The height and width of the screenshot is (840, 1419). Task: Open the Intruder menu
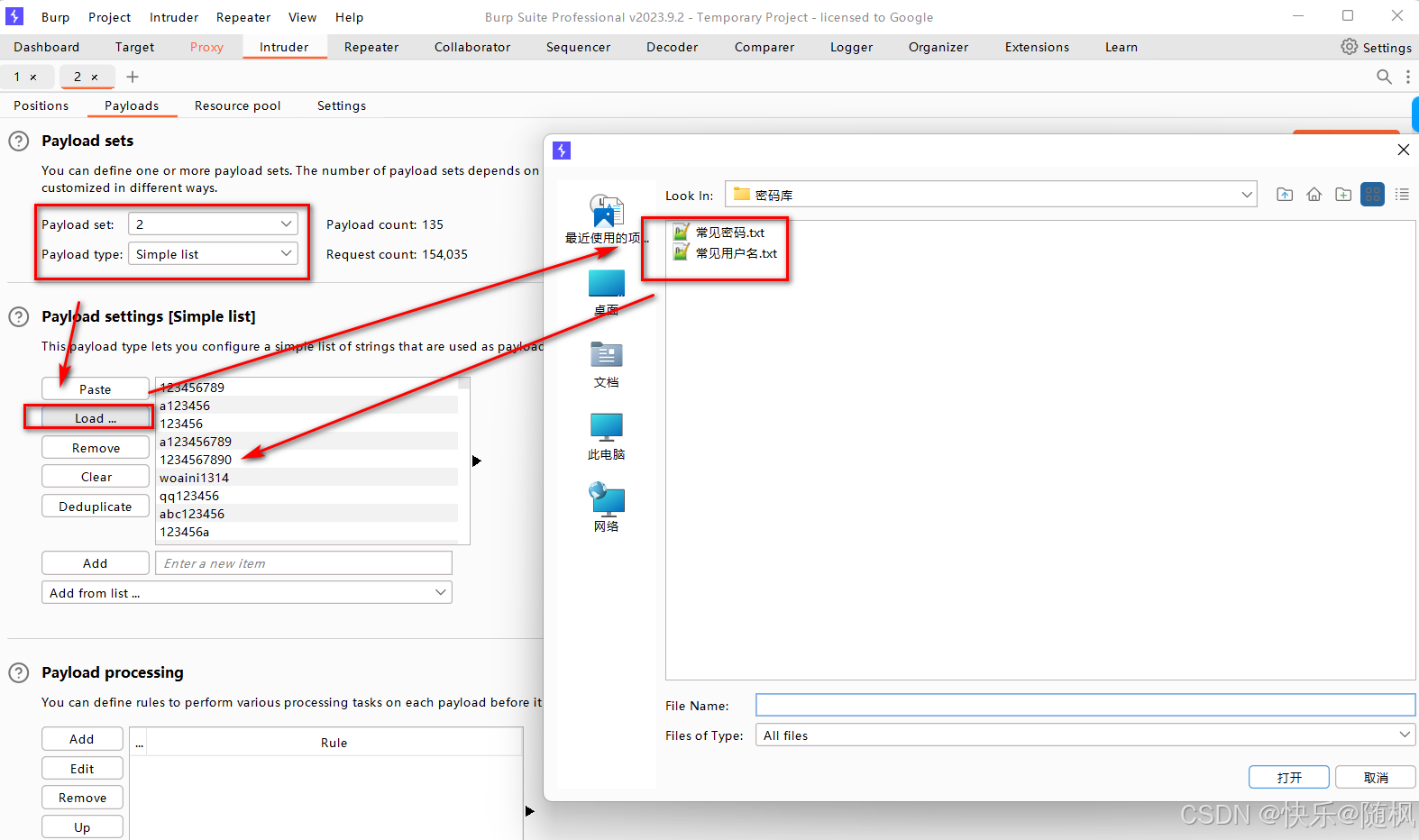[174, 17]
